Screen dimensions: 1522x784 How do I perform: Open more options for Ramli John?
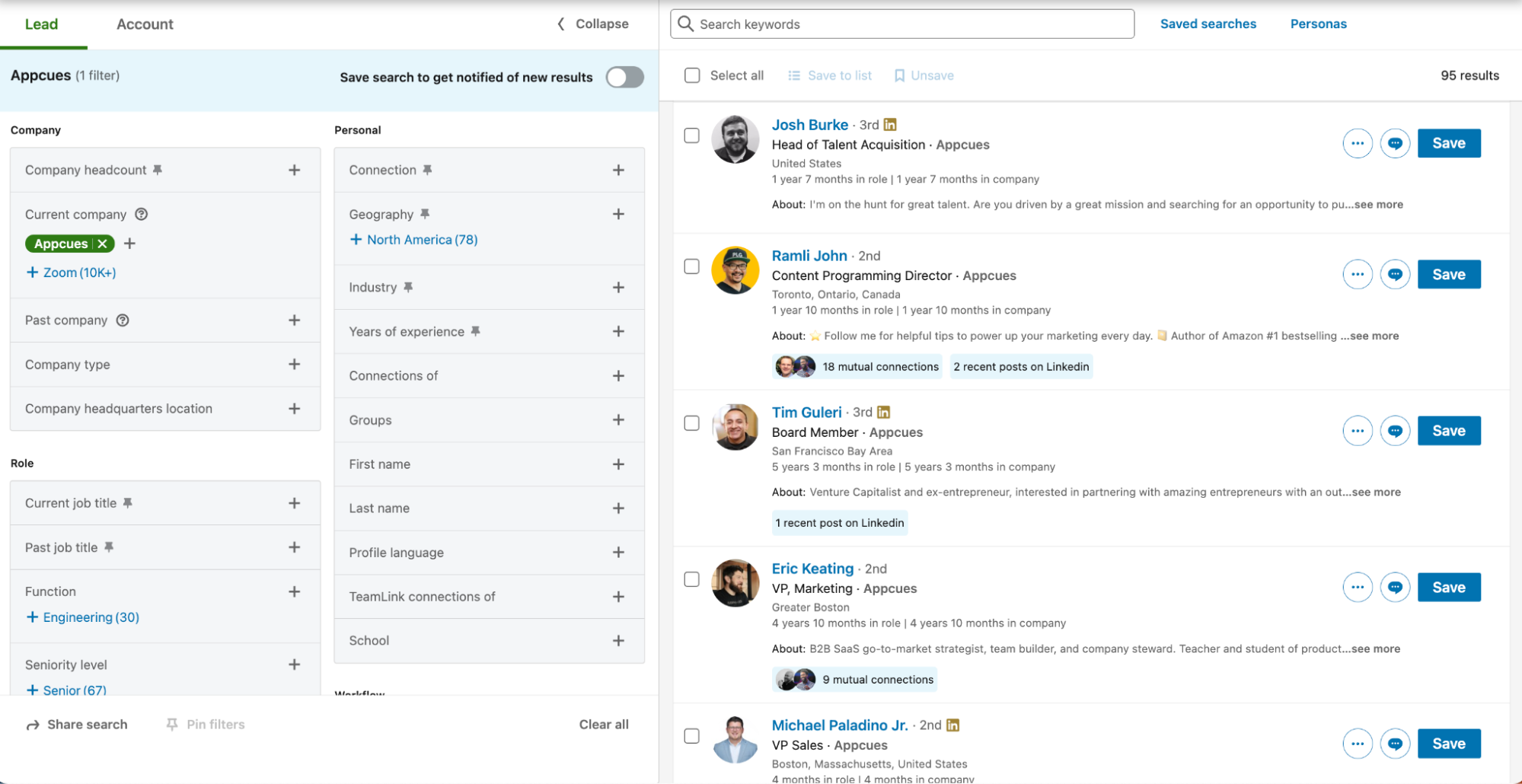(x=1358, y=275)
